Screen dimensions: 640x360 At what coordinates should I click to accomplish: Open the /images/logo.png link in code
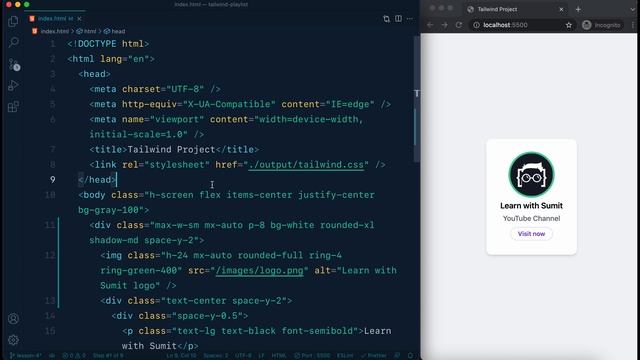(259, 270)
